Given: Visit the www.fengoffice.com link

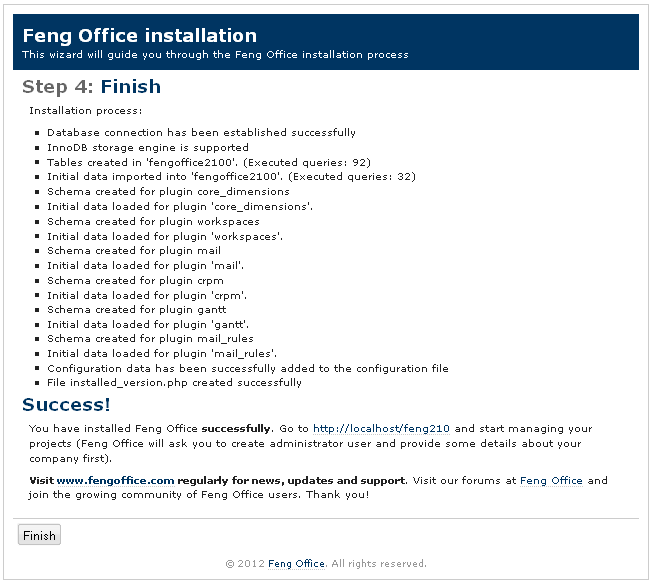Looking at the screenshot, I should [x=115, y=481].
